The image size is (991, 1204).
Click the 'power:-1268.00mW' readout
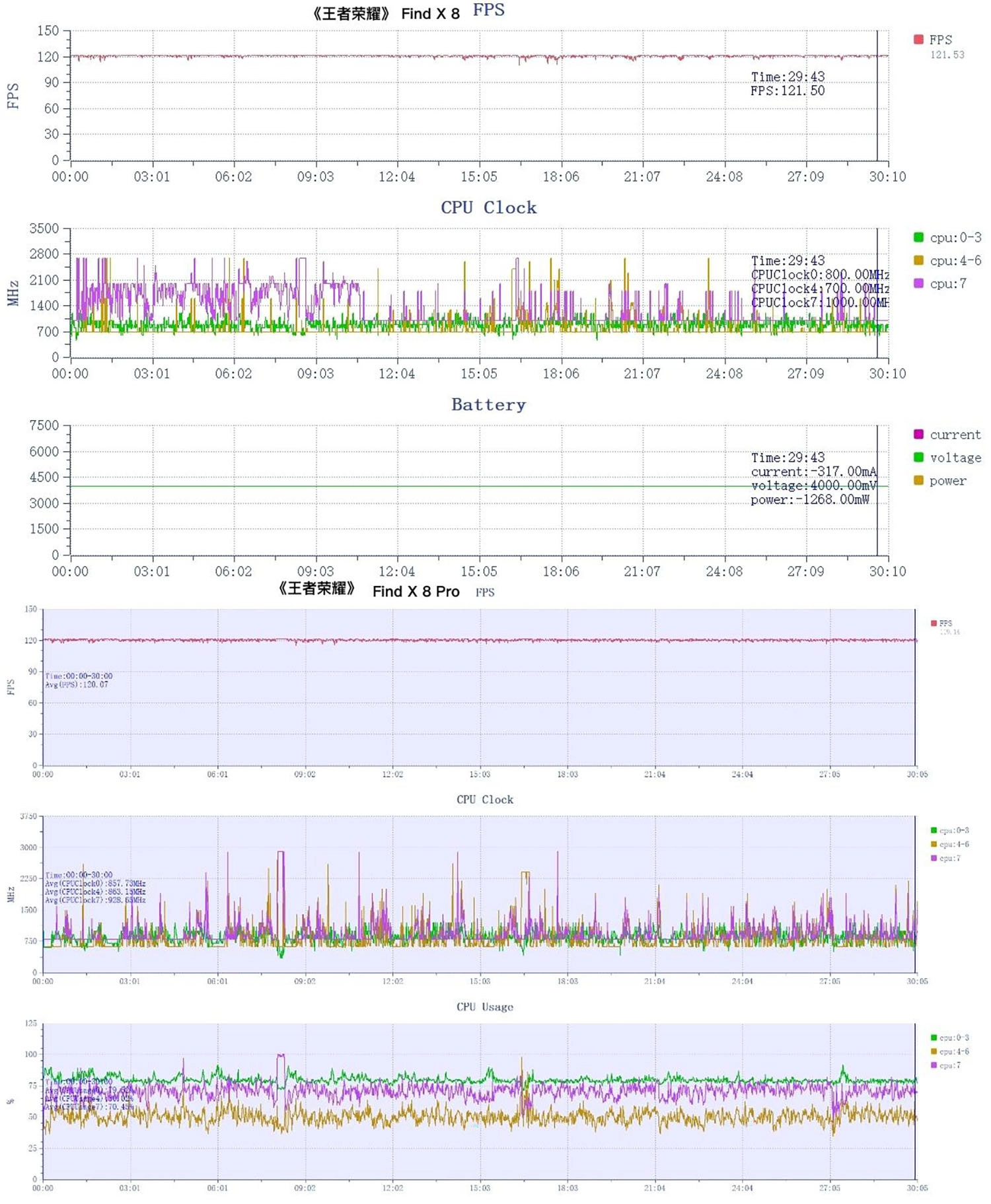[x=810, y=499]
